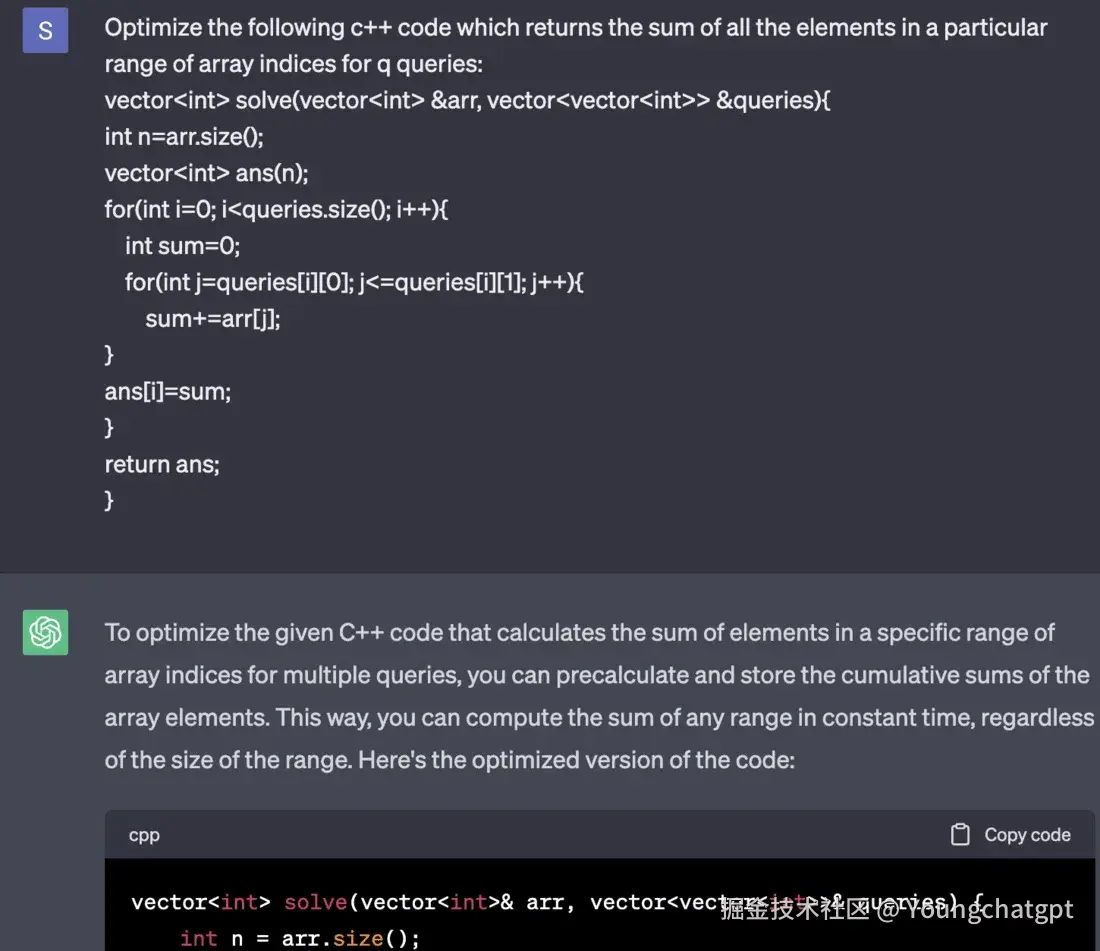Viewport: 1100px width, 951px height.
Task: Click the response paragraph starting 'To optimize'
Action: pos(599,696)
